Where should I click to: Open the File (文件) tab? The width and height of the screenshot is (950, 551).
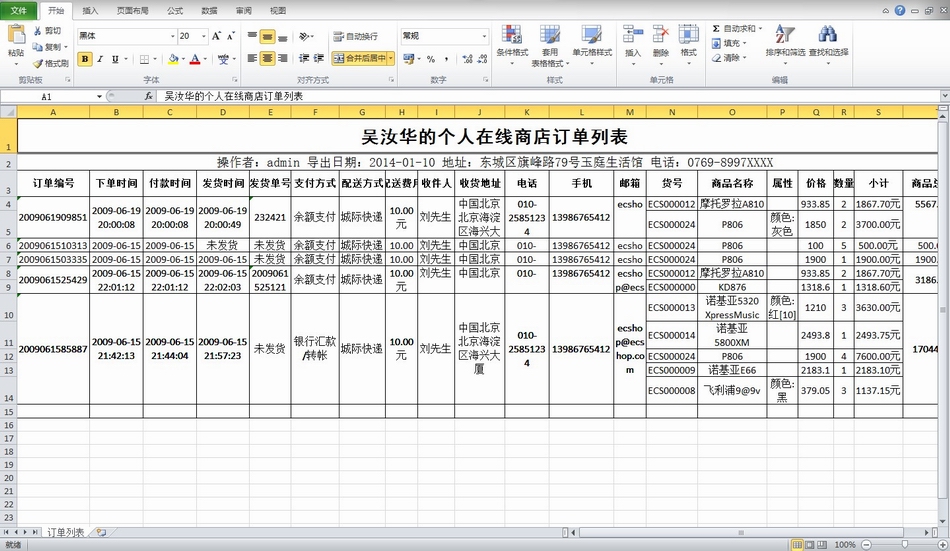[19, 10]
